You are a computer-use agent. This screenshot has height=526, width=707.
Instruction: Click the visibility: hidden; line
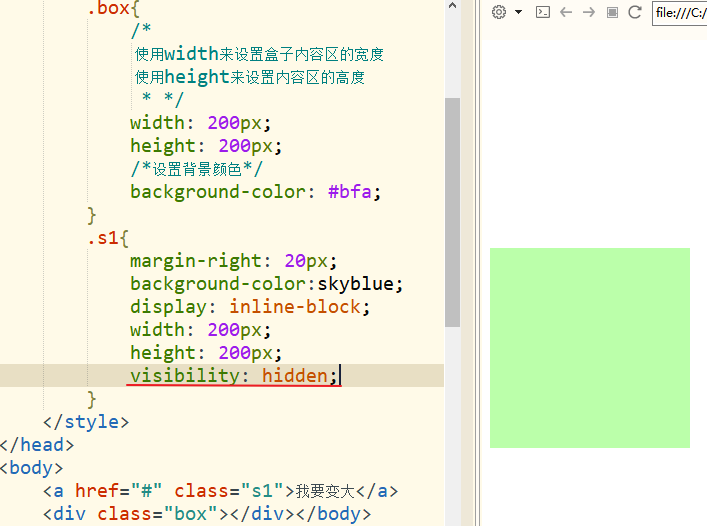coord(234,376)
